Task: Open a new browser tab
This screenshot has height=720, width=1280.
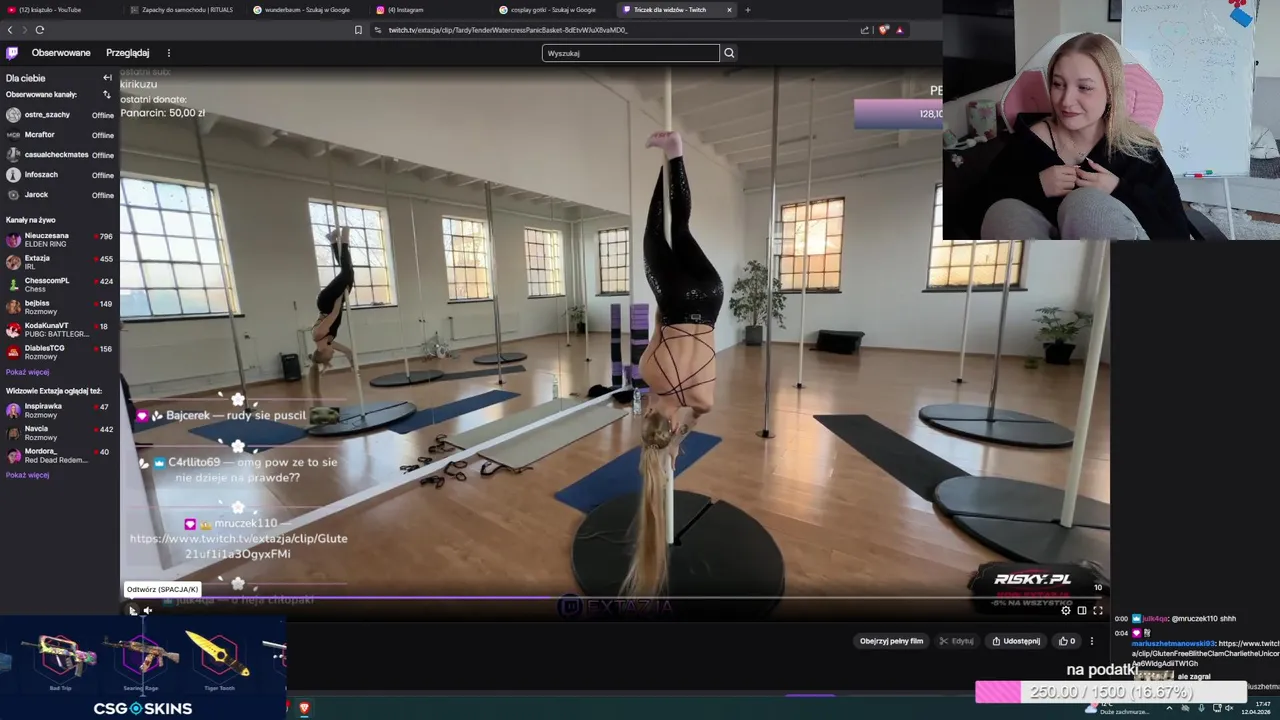Action: coord(748,10)
